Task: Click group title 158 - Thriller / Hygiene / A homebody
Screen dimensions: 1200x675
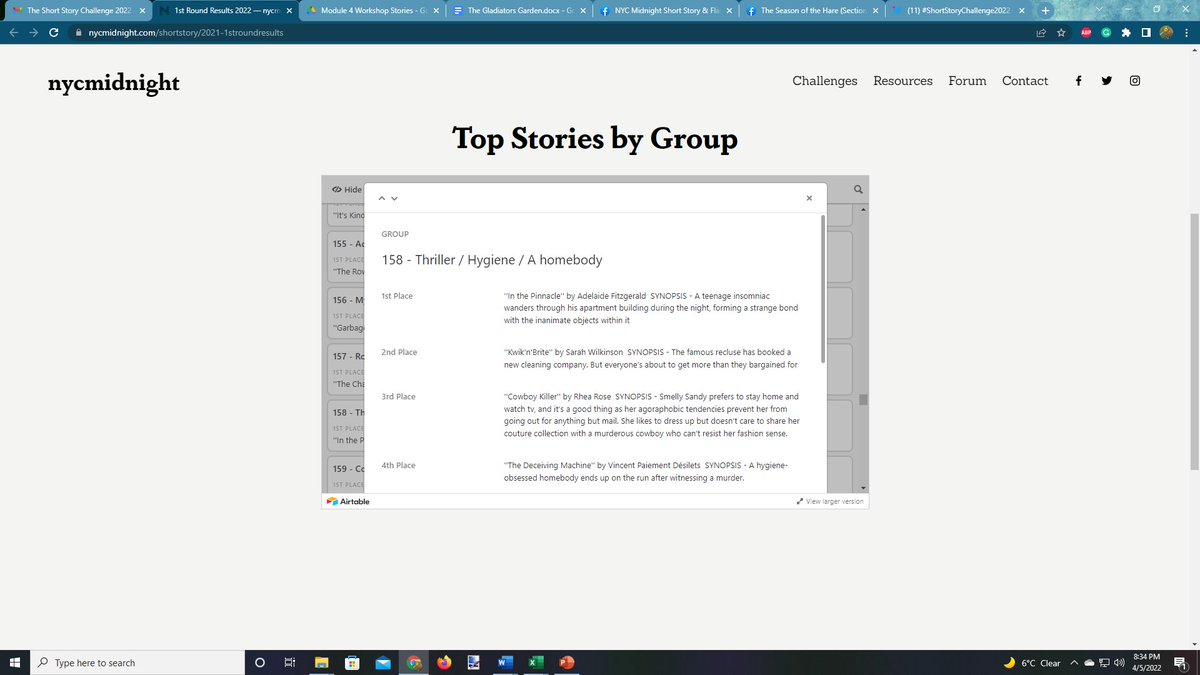Action: tap(492, 260)
